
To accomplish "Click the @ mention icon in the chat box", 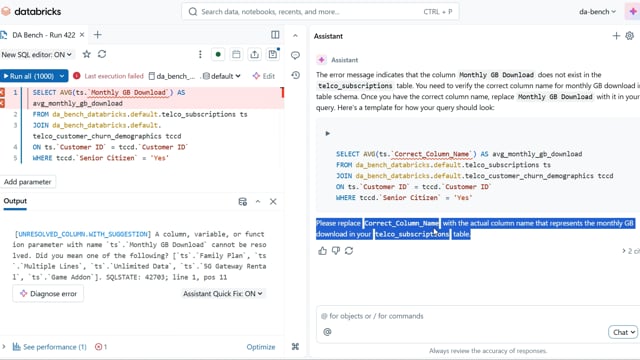I will (327, 332).
